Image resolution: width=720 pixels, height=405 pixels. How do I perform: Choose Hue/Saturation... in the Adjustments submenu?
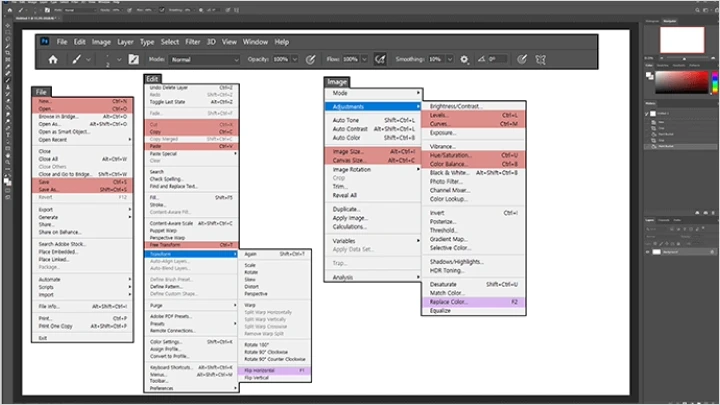(x=473, y=155)
